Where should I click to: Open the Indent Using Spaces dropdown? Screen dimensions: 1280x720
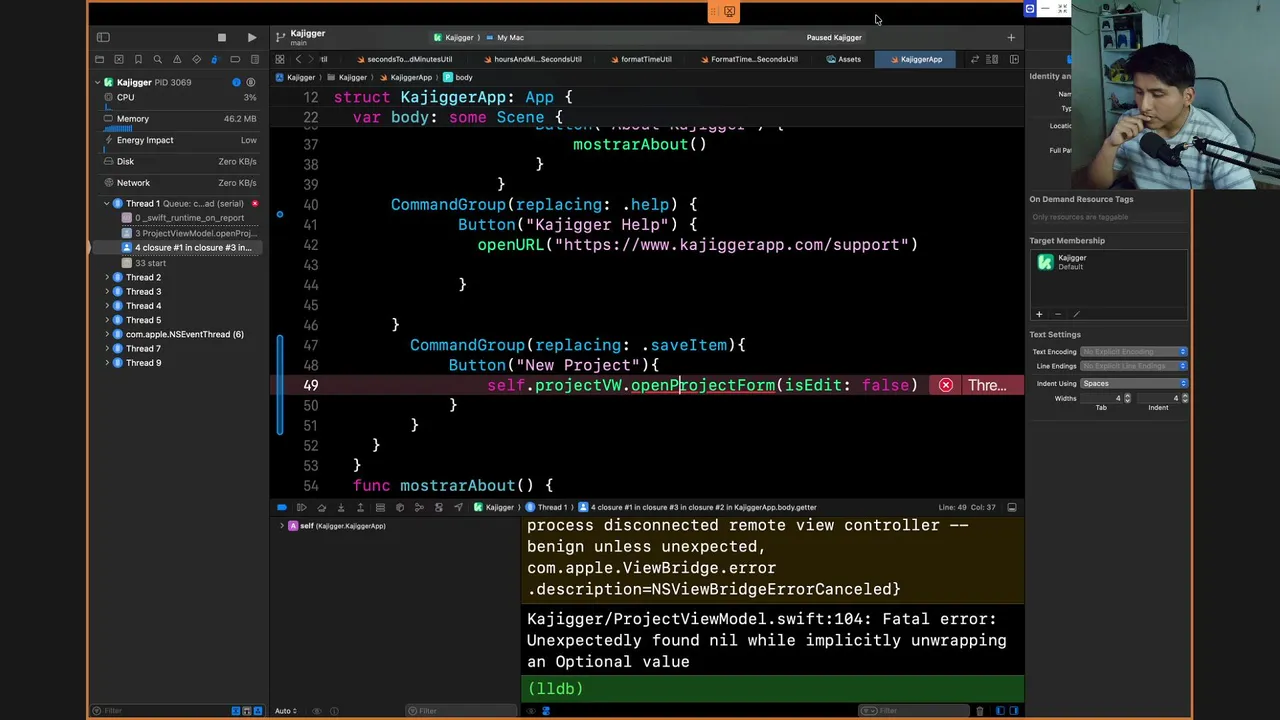tap(1133, 383)
